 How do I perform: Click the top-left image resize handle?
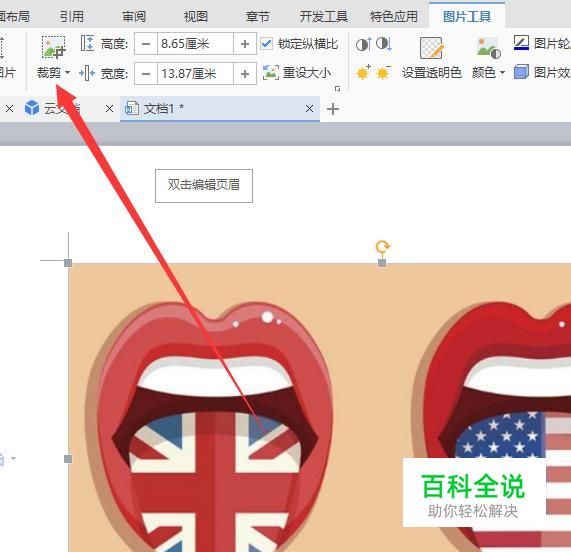(x=68, y=263)
